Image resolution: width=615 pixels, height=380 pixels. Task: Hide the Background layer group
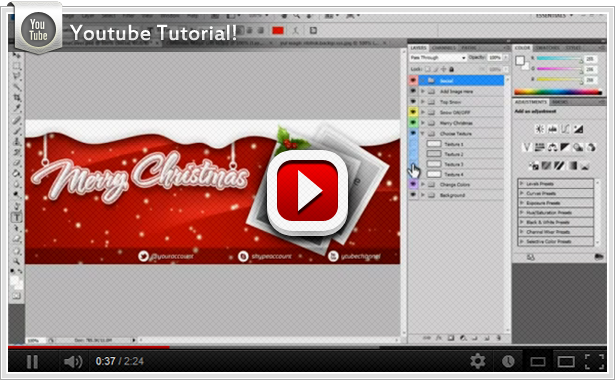(x=413, y=195)
